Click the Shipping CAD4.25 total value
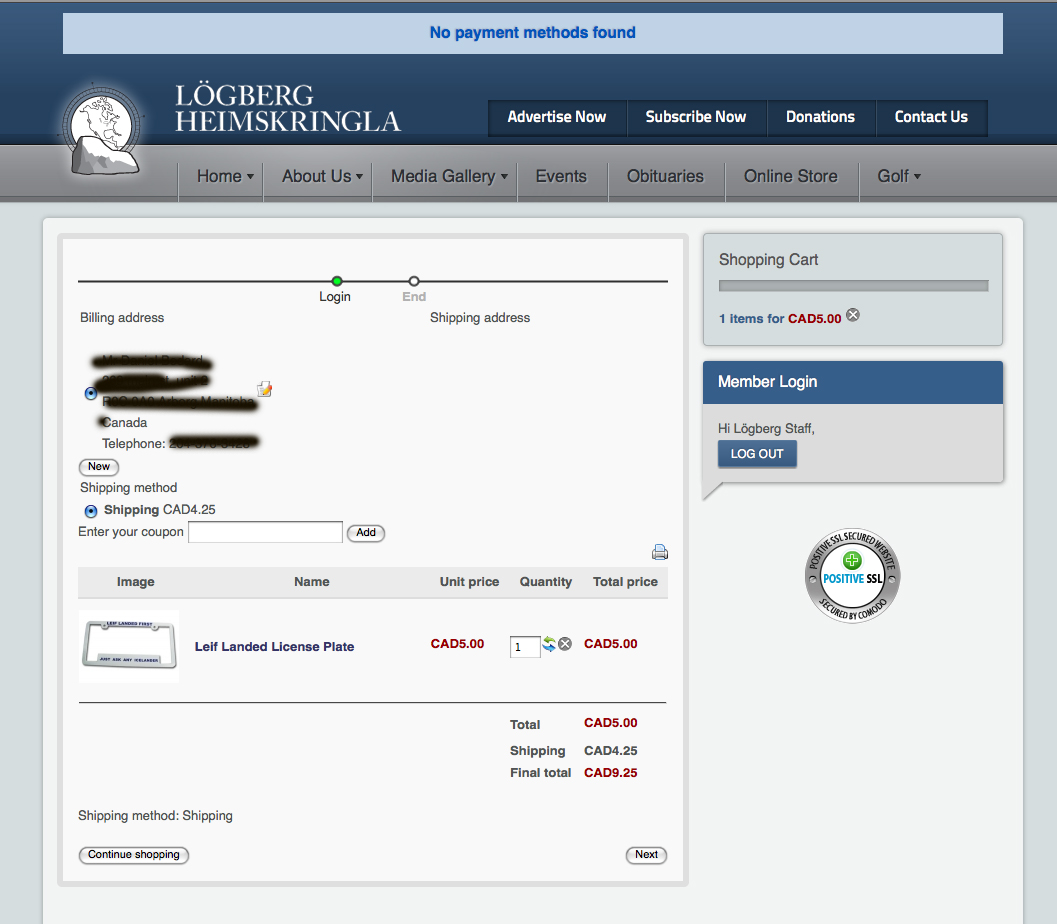This screenshot has height=924, width=1057. click(610, 750)
